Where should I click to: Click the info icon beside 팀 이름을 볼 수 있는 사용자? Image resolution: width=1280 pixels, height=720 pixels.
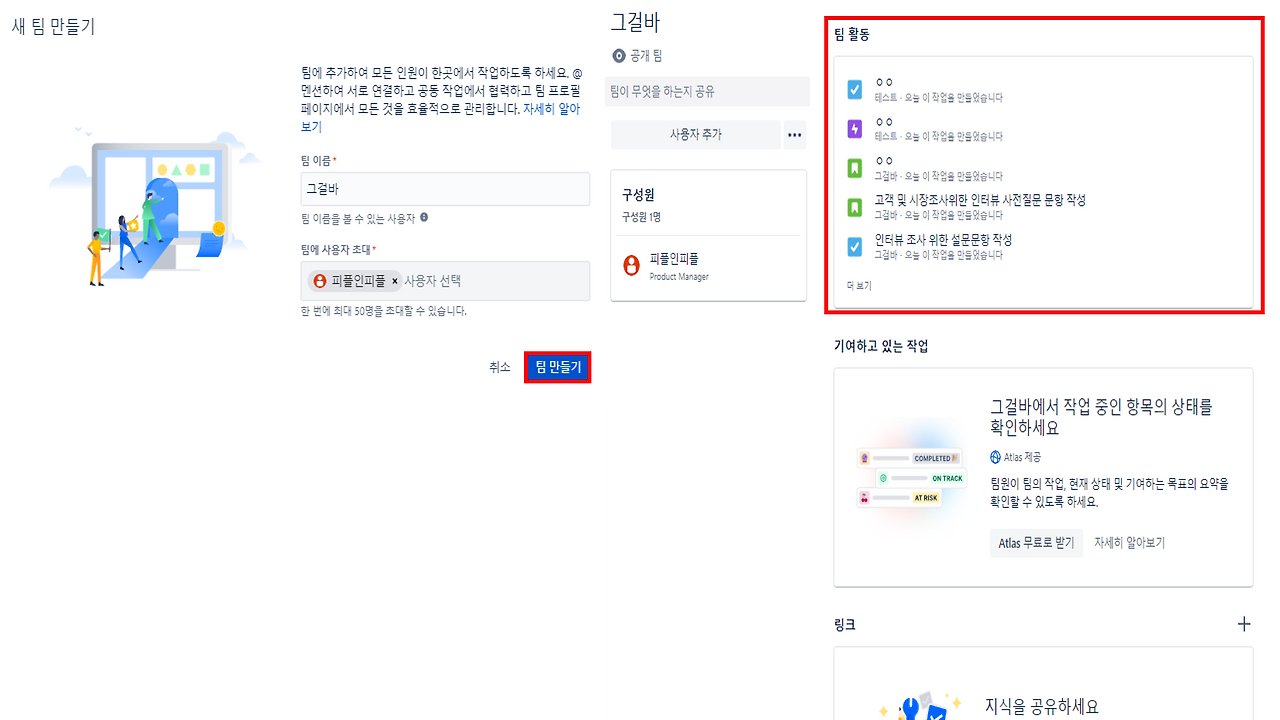(424, 217)
